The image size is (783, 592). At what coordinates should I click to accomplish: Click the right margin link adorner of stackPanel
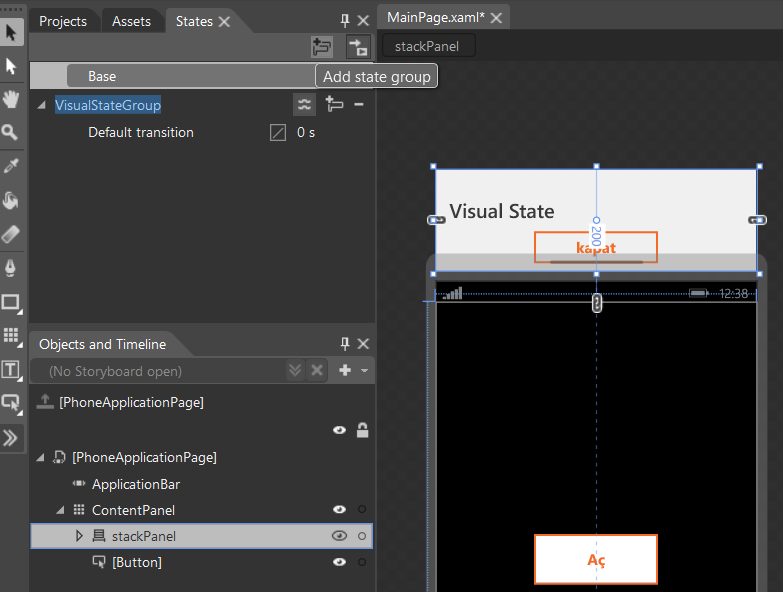tap(758, 220)
